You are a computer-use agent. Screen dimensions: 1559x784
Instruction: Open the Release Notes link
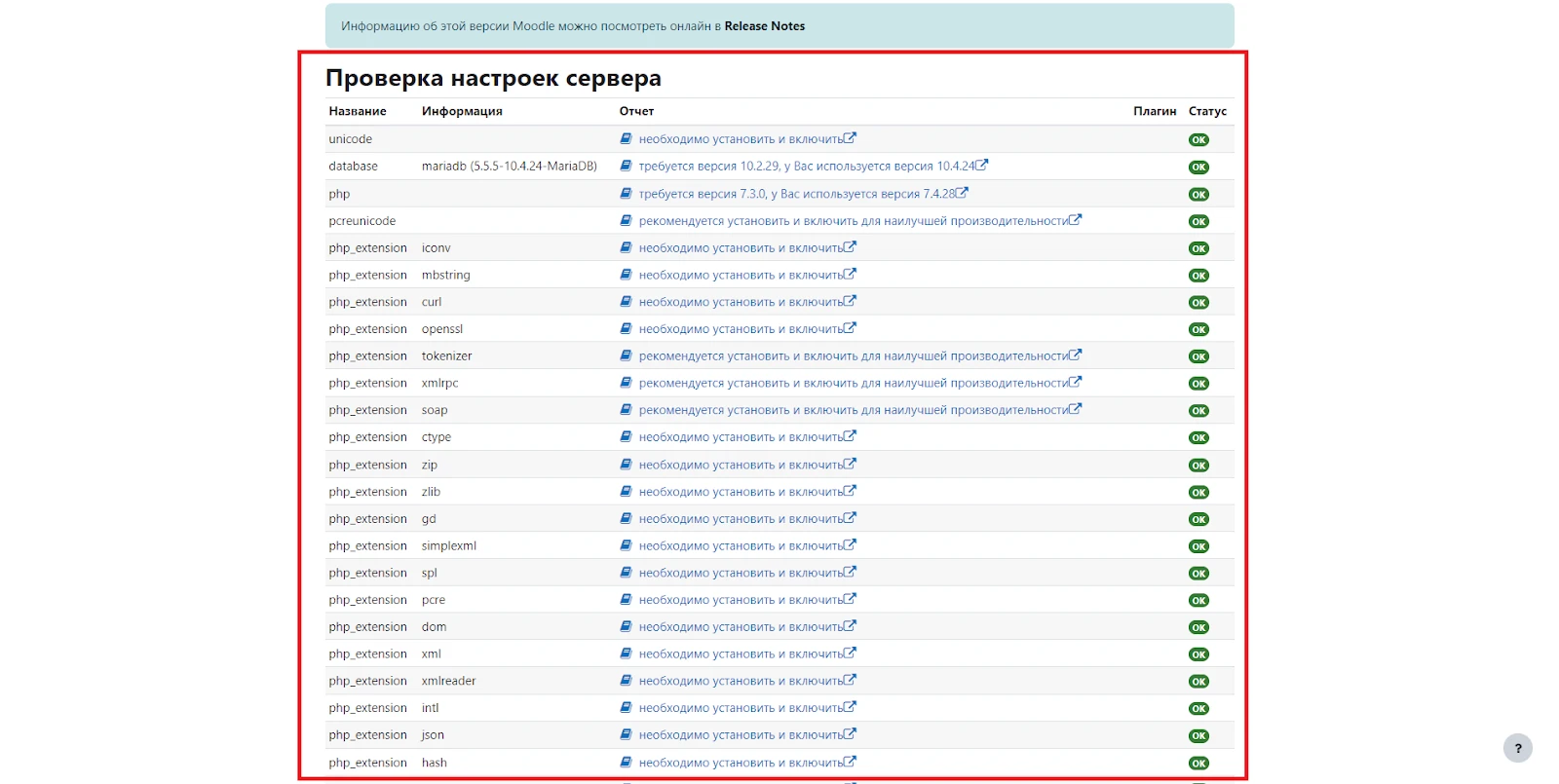coord(764,26)
